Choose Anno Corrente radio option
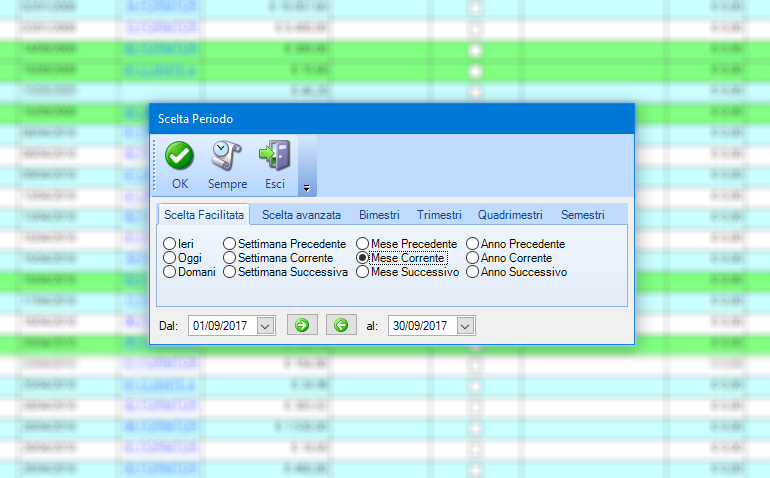The height and width of the screenshot is (478, 770). (473, 258)
